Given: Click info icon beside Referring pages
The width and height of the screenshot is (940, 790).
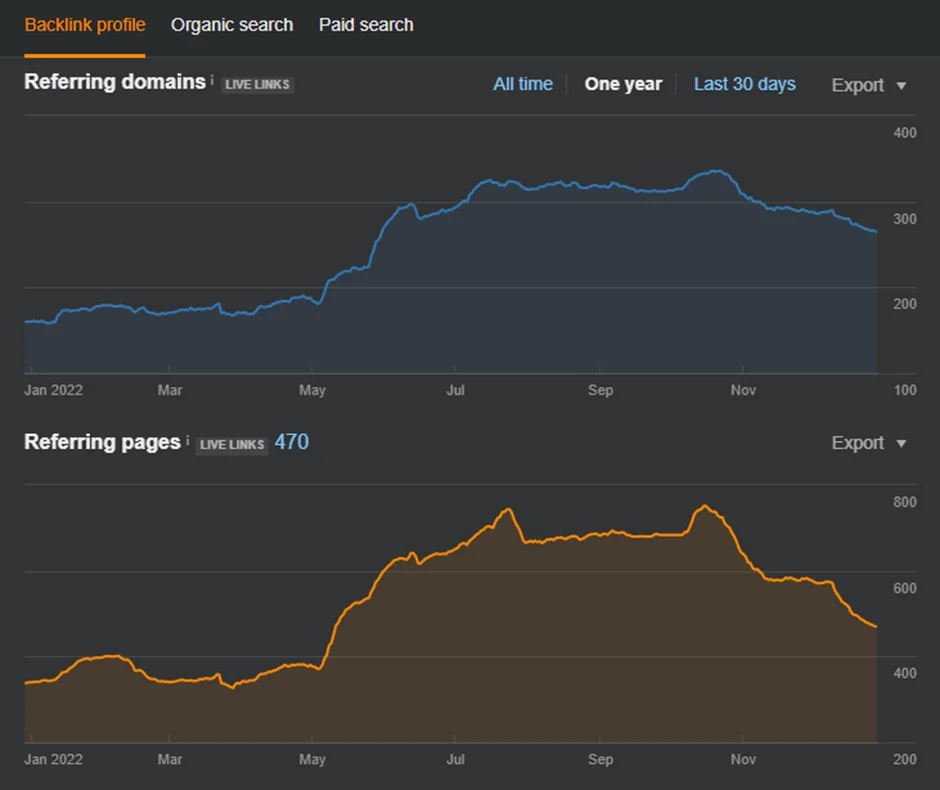Looking at the screenshot, I should point(188,440).
